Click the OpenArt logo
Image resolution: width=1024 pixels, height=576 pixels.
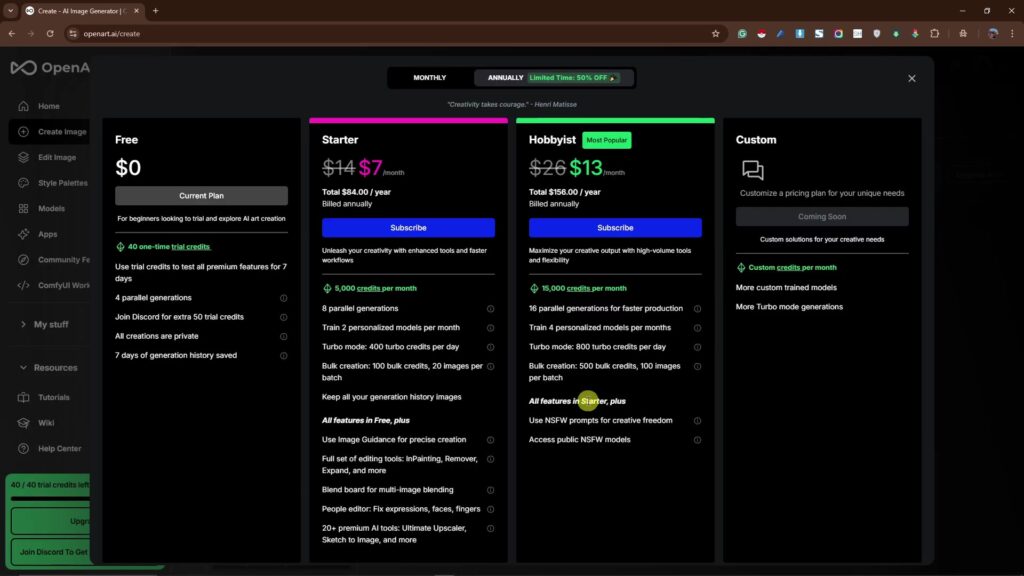click(x=50, y=68)
